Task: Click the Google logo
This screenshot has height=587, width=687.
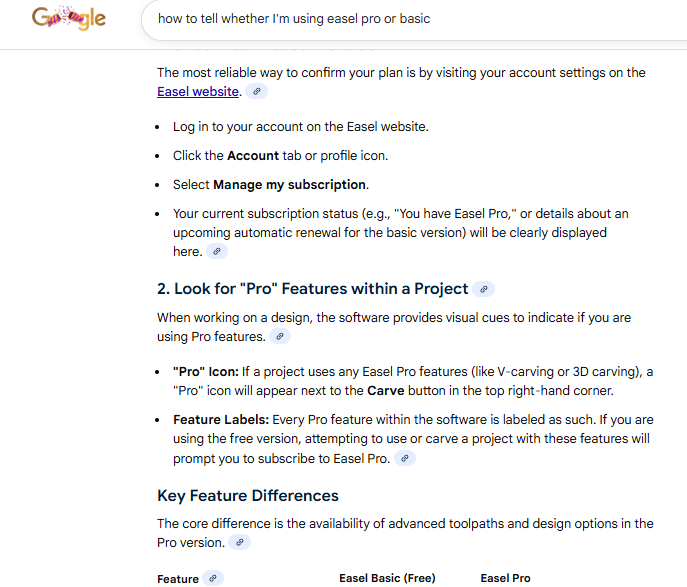Action: [68, 19]
